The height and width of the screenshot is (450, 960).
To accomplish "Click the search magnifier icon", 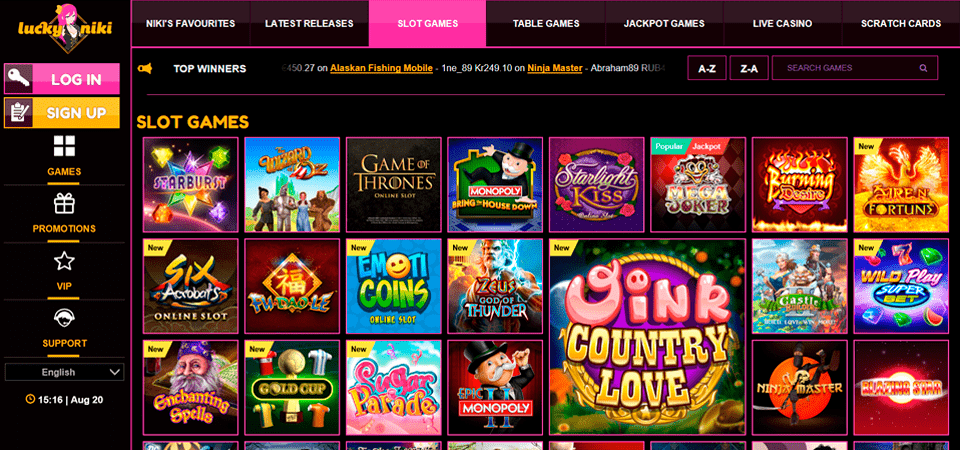I will (x=923, y=68).
